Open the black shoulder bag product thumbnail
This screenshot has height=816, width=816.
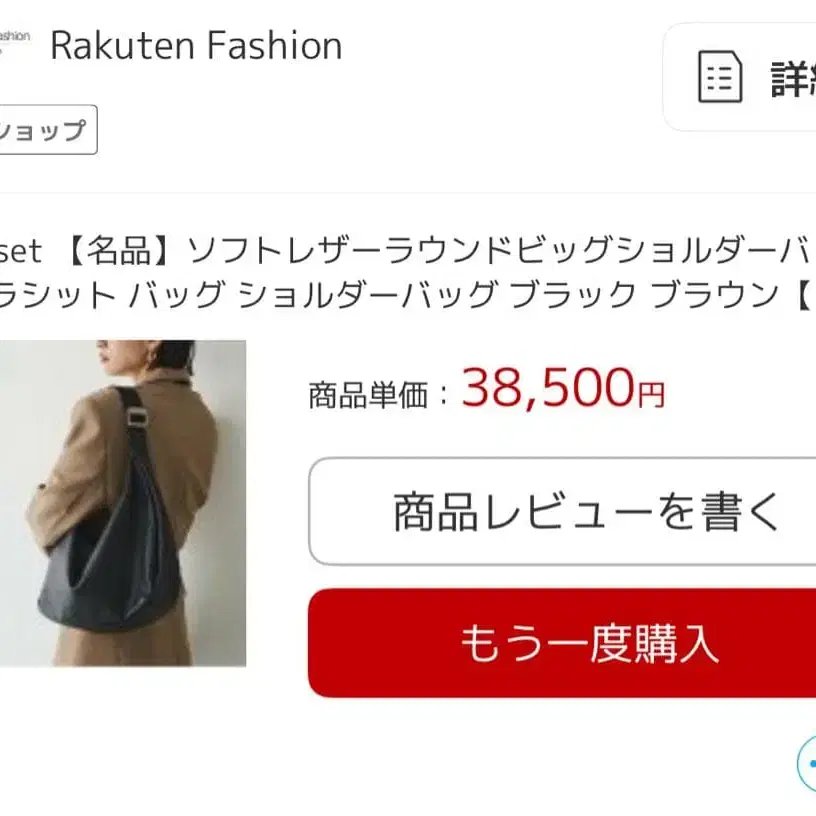click(123, 503)
